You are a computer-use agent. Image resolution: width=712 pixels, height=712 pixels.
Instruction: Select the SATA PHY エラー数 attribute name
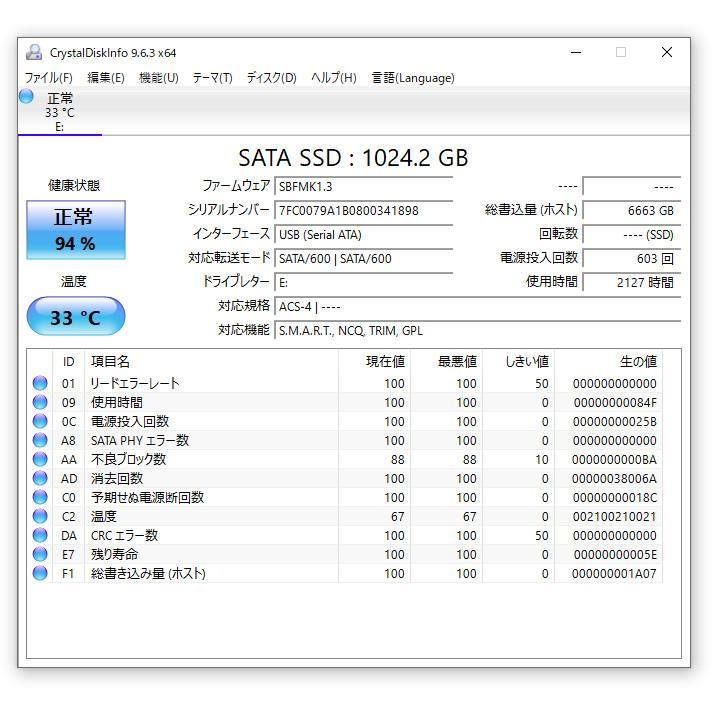pyautogui.click(x=140, y=440)
